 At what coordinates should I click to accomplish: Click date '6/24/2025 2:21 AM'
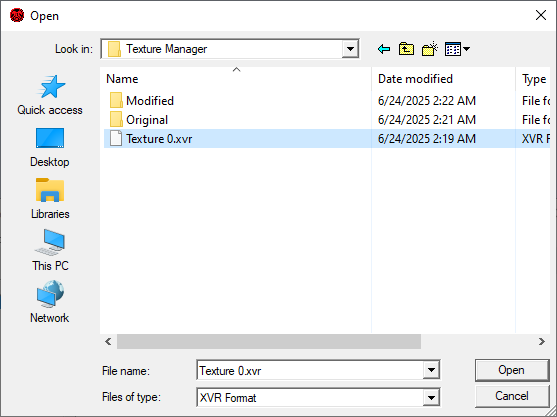point(427,120)
